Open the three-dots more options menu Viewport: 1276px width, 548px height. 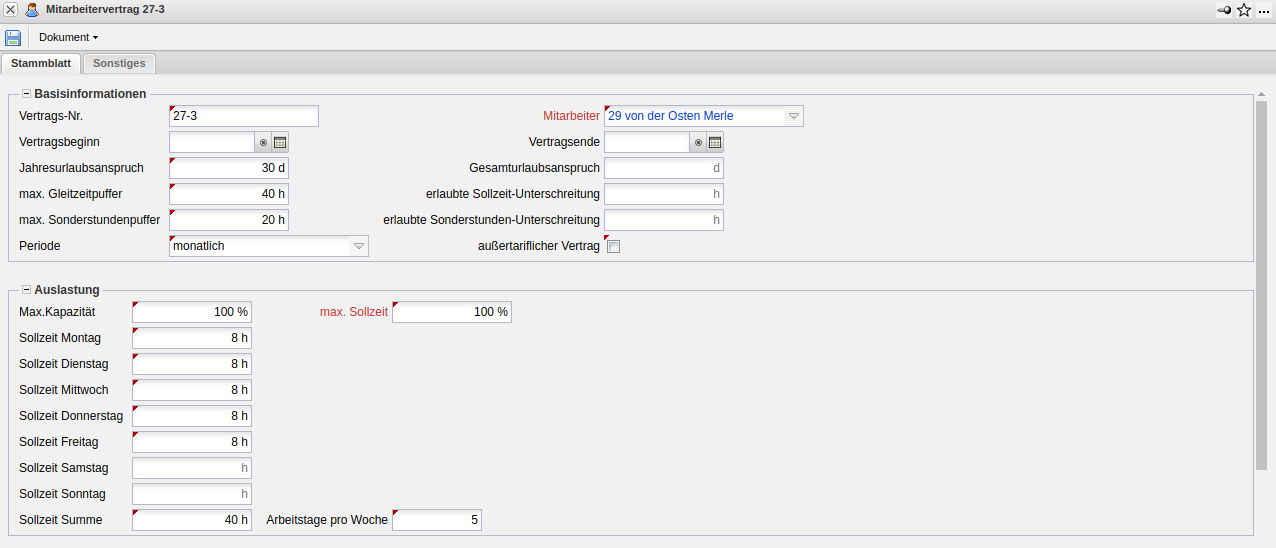[x=1264, y=10]
